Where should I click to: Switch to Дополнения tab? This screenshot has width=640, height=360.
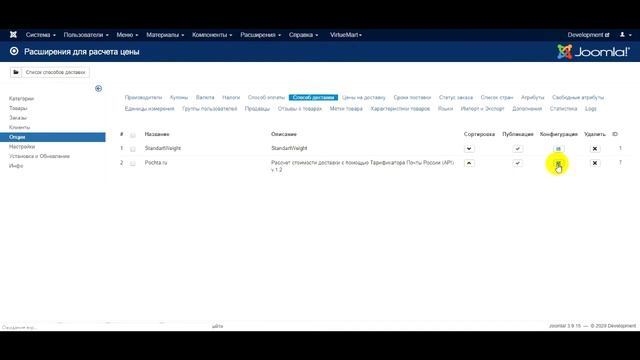click(527, 109)
